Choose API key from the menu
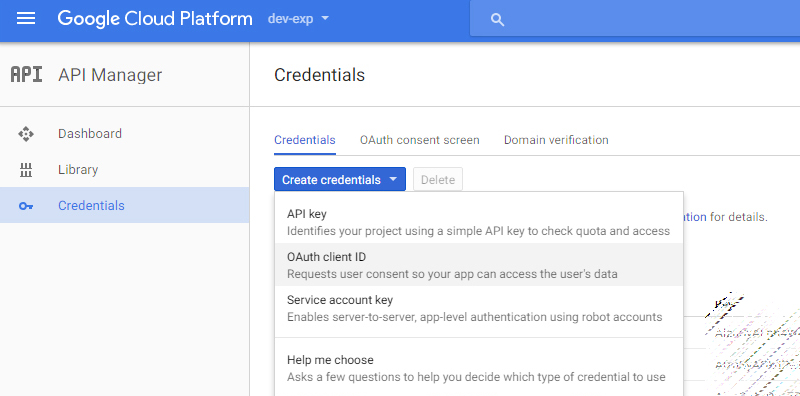This screenshot has height=396, width=800. tap(479, 222)
